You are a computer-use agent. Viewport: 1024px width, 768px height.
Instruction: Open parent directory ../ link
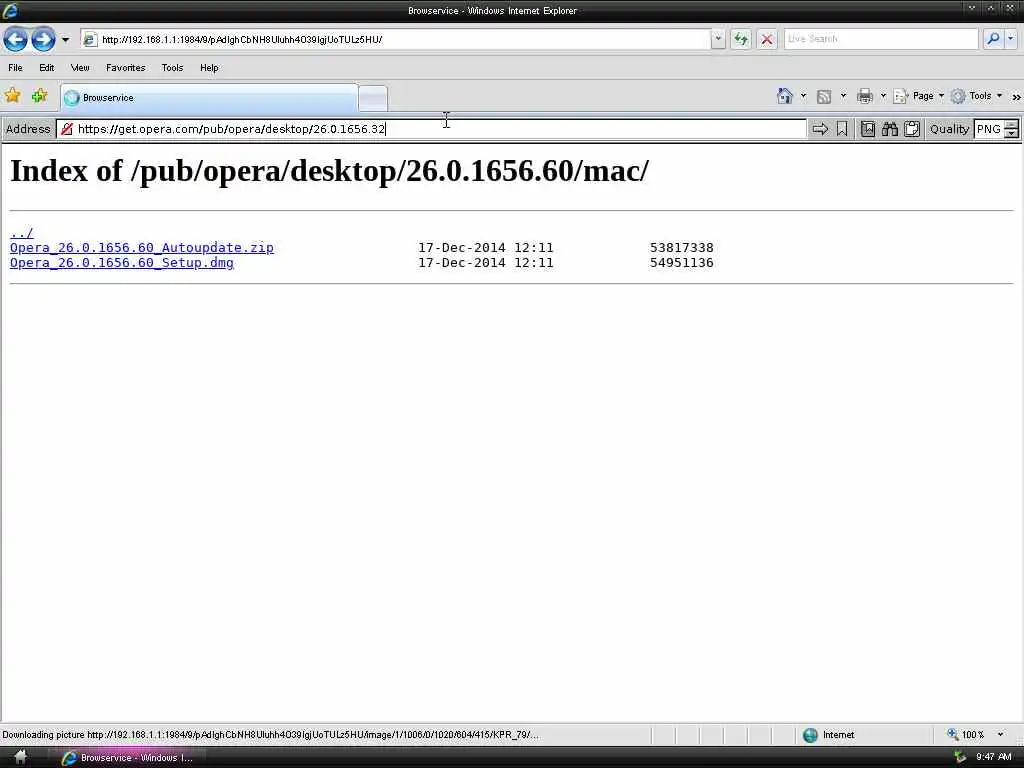[22, 232]
